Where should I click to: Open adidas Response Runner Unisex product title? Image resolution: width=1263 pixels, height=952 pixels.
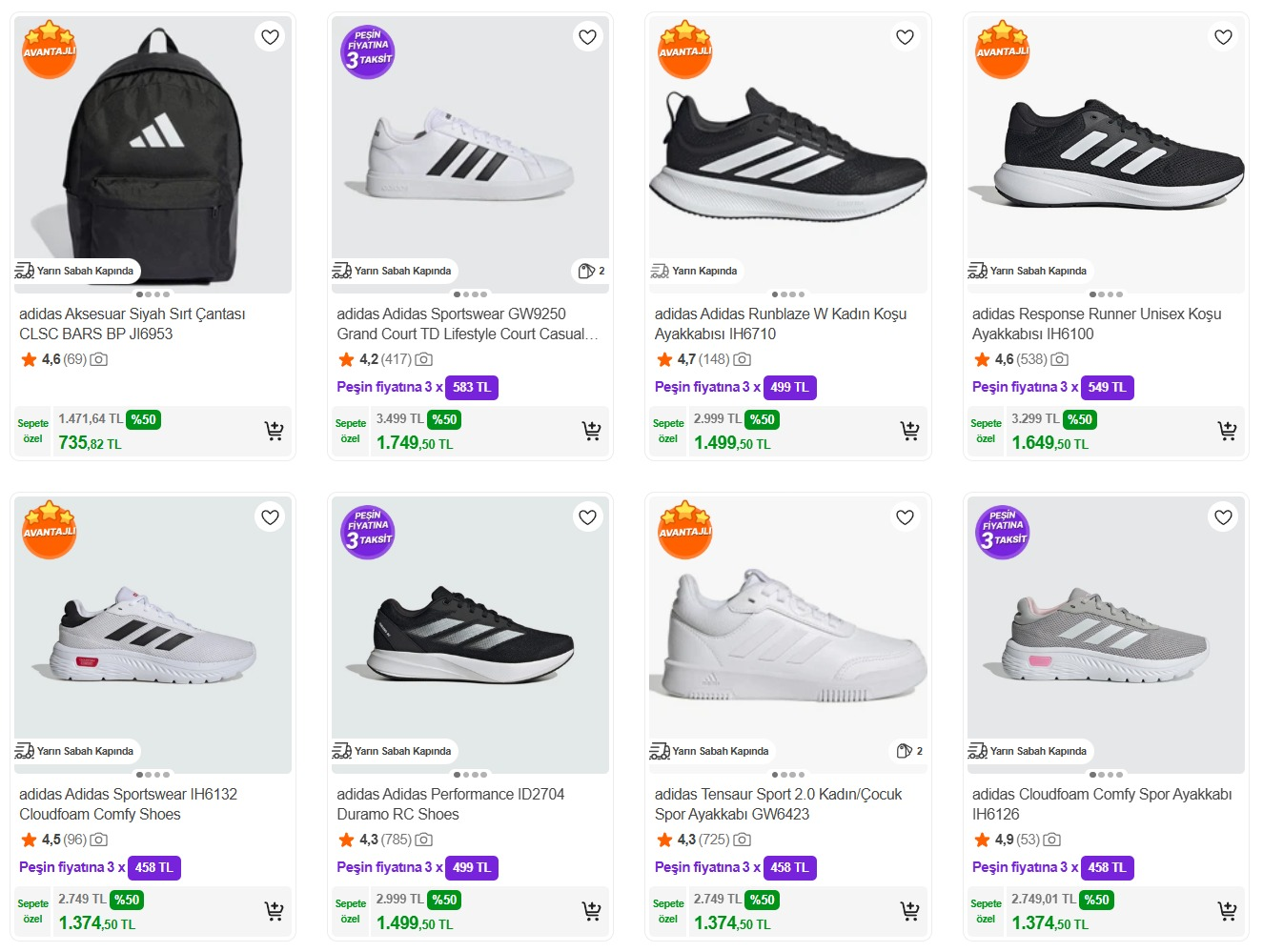1095,323
